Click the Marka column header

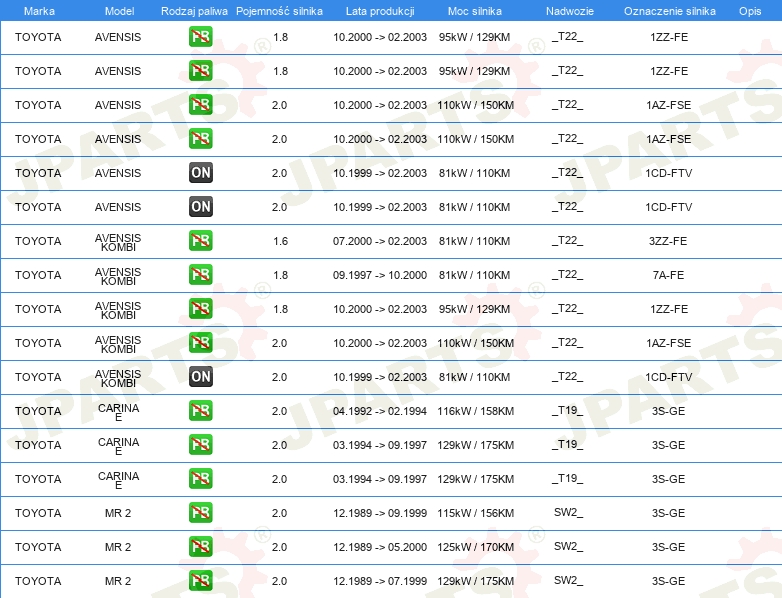tap(39, 11)
